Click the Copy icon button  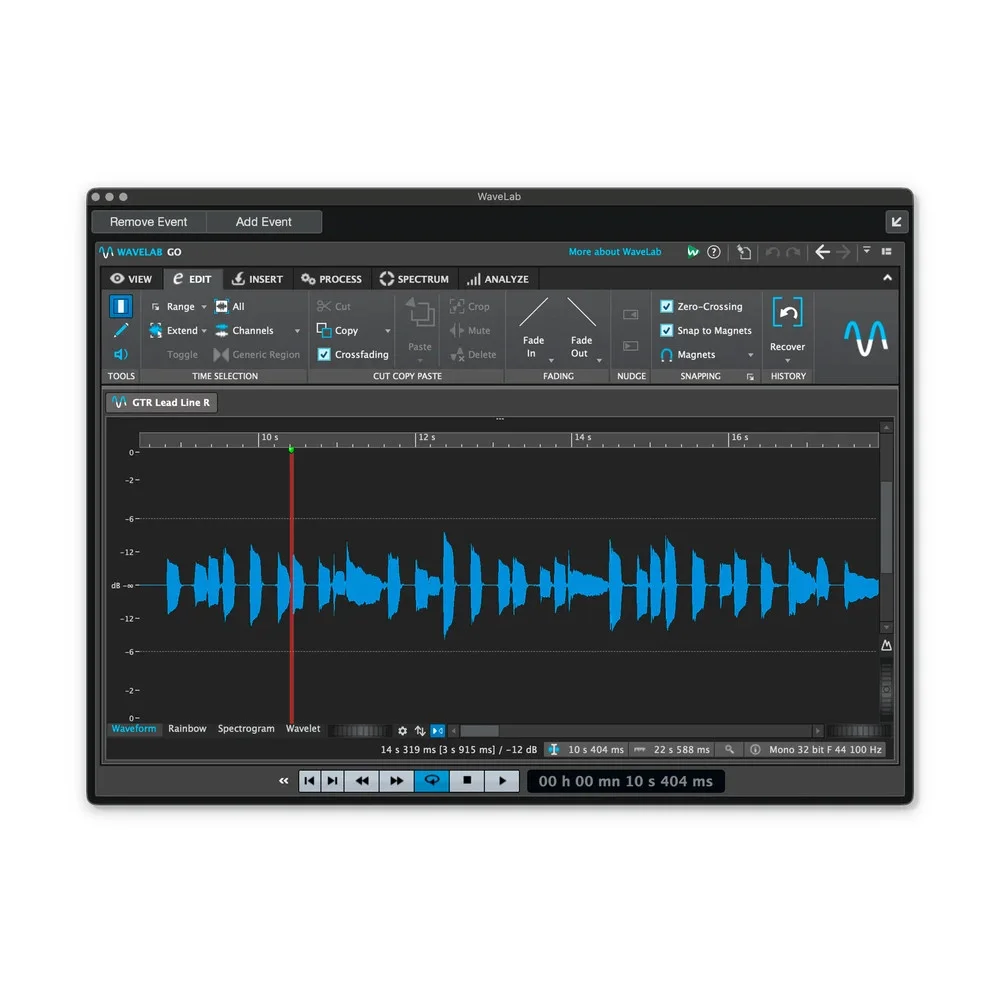tap(324, 330)
